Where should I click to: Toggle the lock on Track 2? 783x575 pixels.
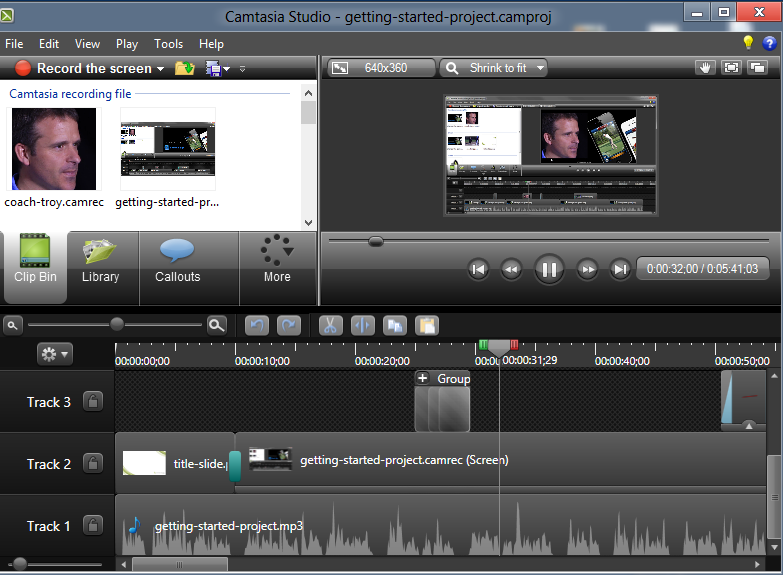(93, 463)
